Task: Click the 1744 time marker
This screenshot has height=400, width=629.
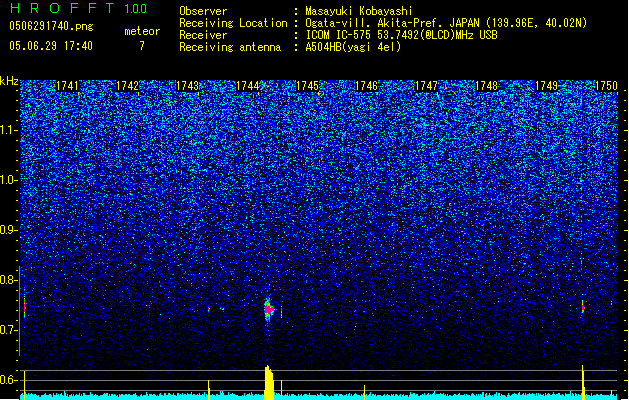Action: tap(248, 86)
